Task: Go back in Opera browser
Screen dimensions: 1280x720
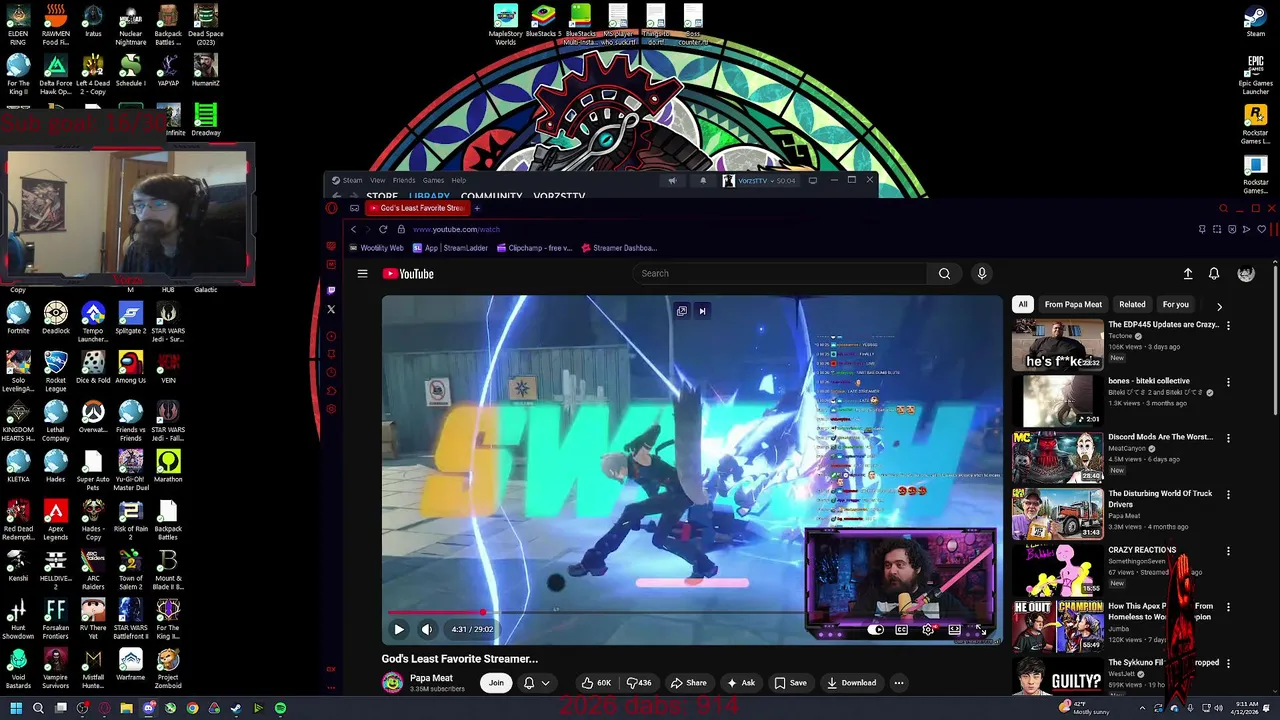Action: (353, 229)
